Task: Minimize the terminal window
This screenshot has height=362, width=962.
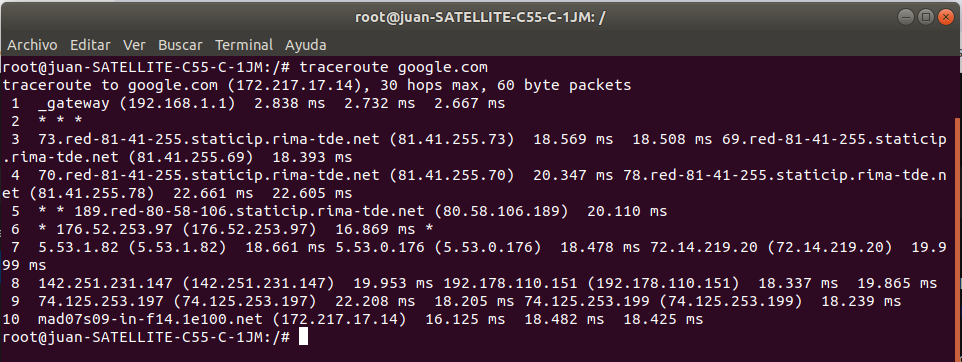Action: pyautogui.click(x=907, y=17)
